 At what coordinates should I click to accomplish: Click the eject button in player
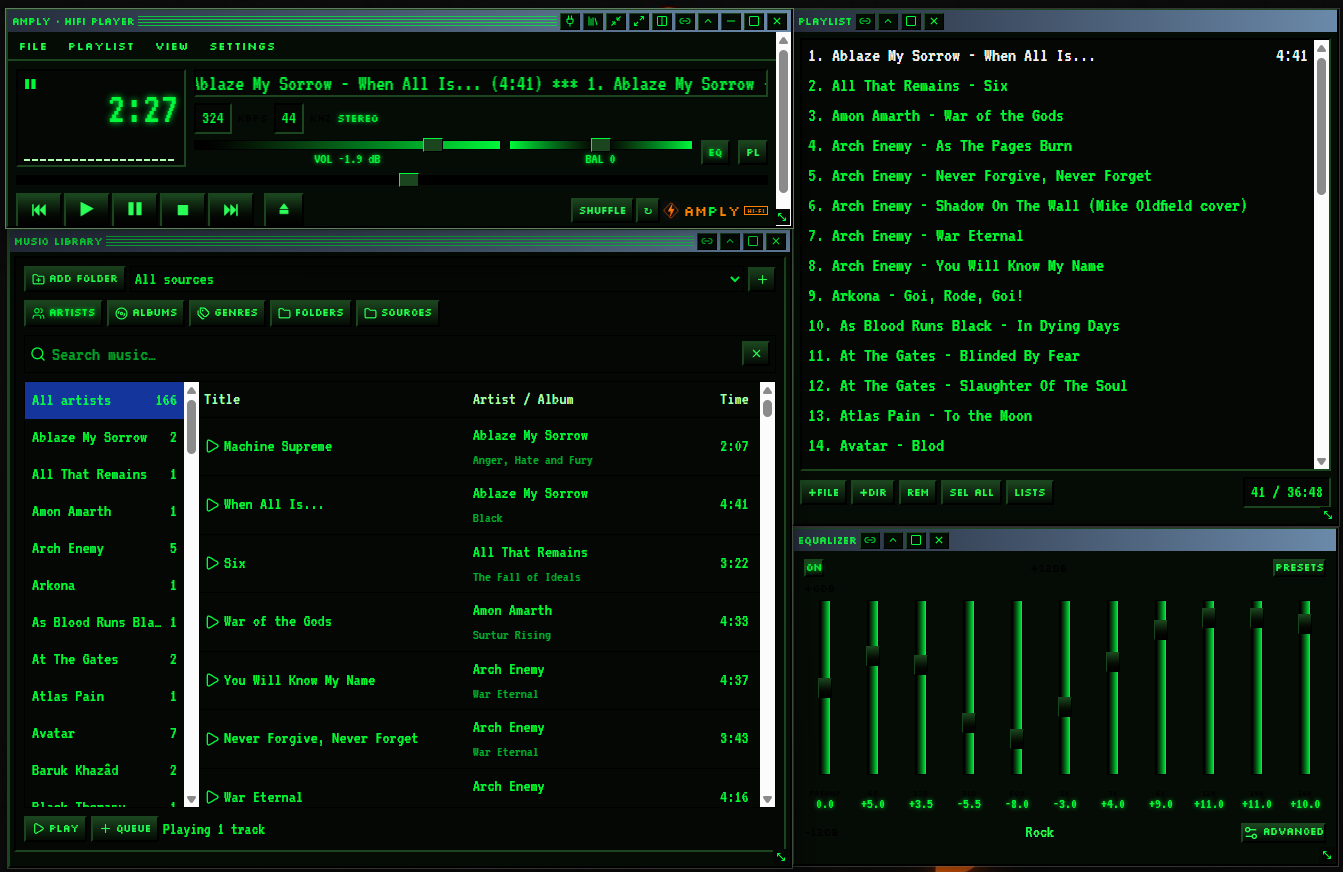tap(284, 210)
